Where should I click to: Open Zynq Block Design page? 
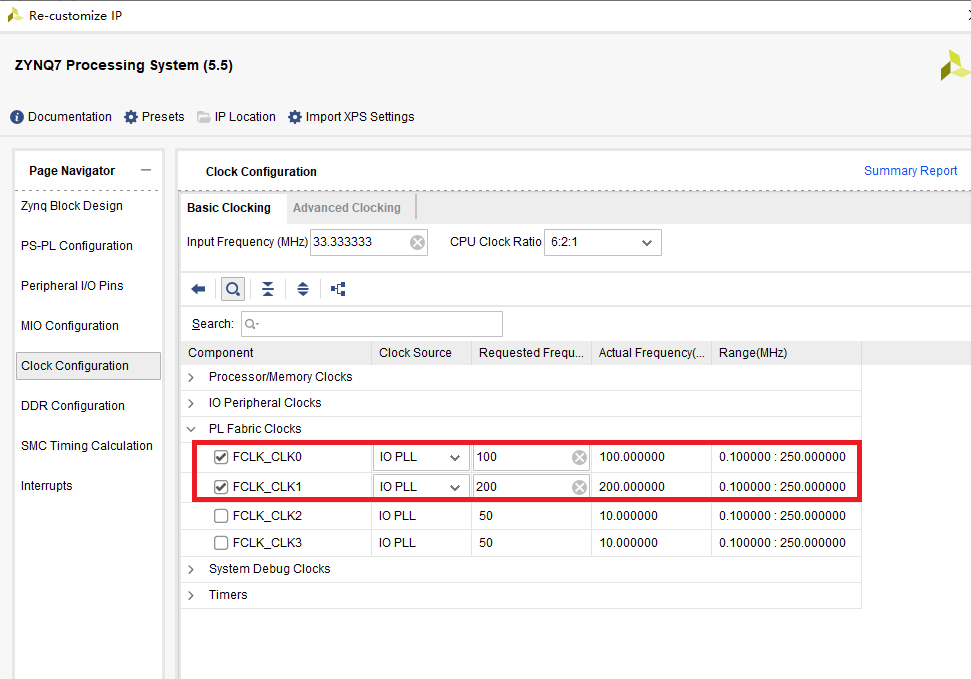(72, 206)
